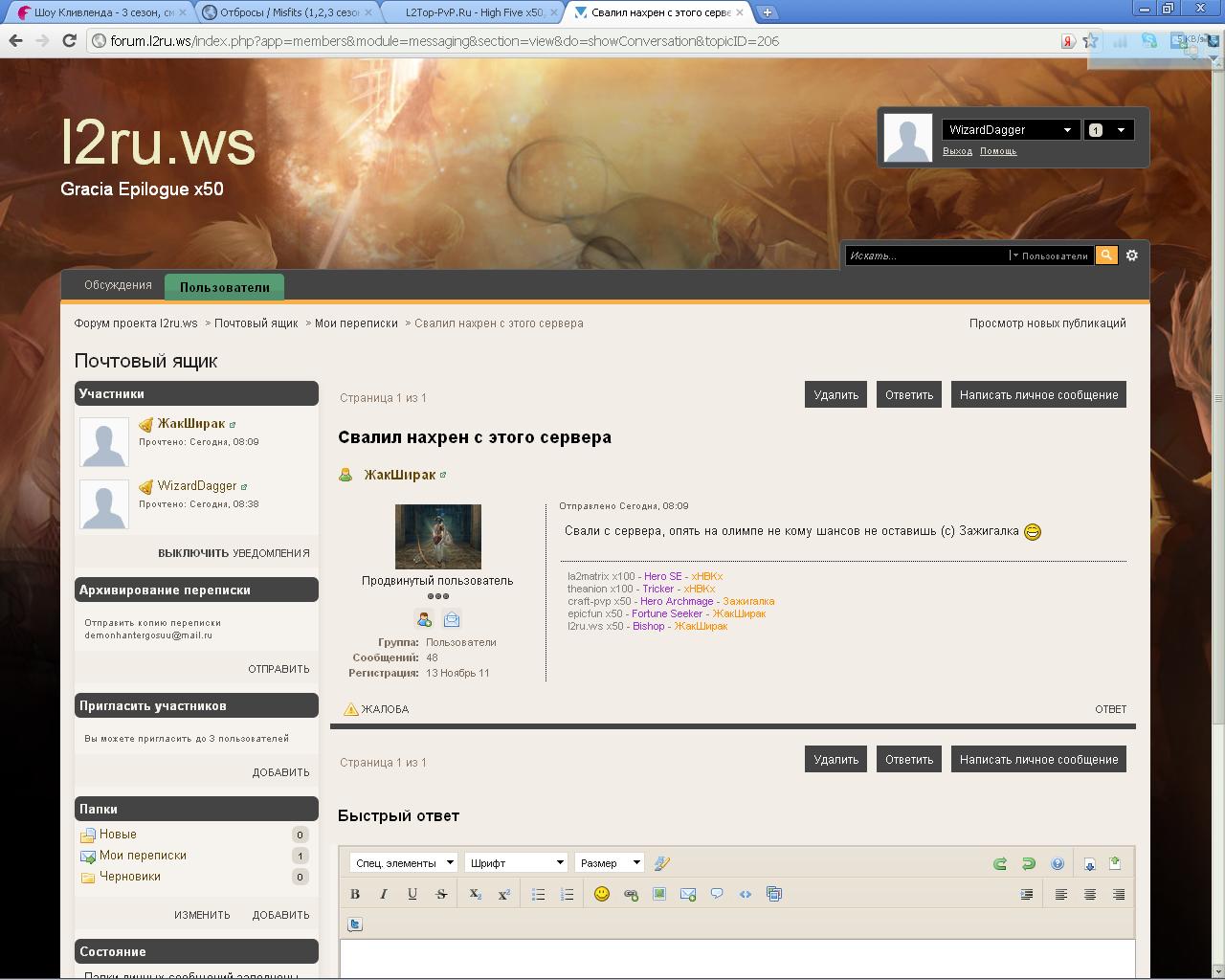Open Помощь help link
This screenshot has height=980, width=1225.
pos(998,151)
